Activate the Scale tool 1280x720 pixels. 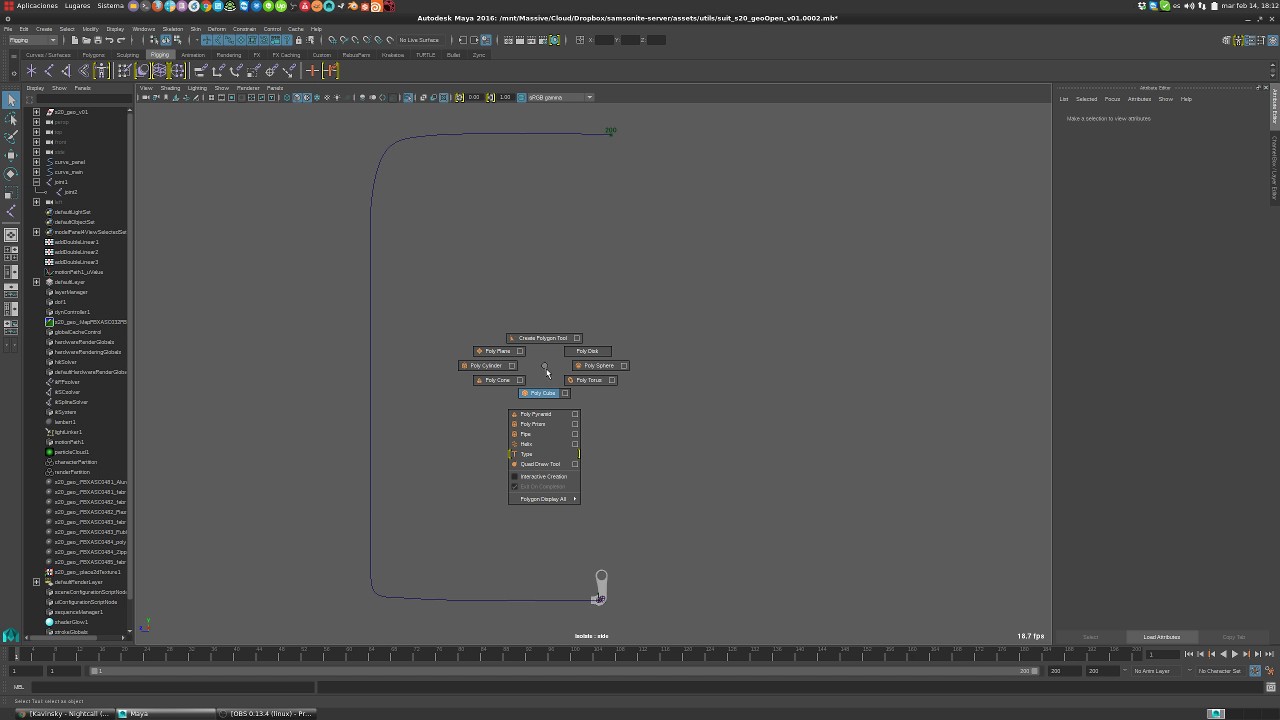pyautogui.click(x=11, y=192)
